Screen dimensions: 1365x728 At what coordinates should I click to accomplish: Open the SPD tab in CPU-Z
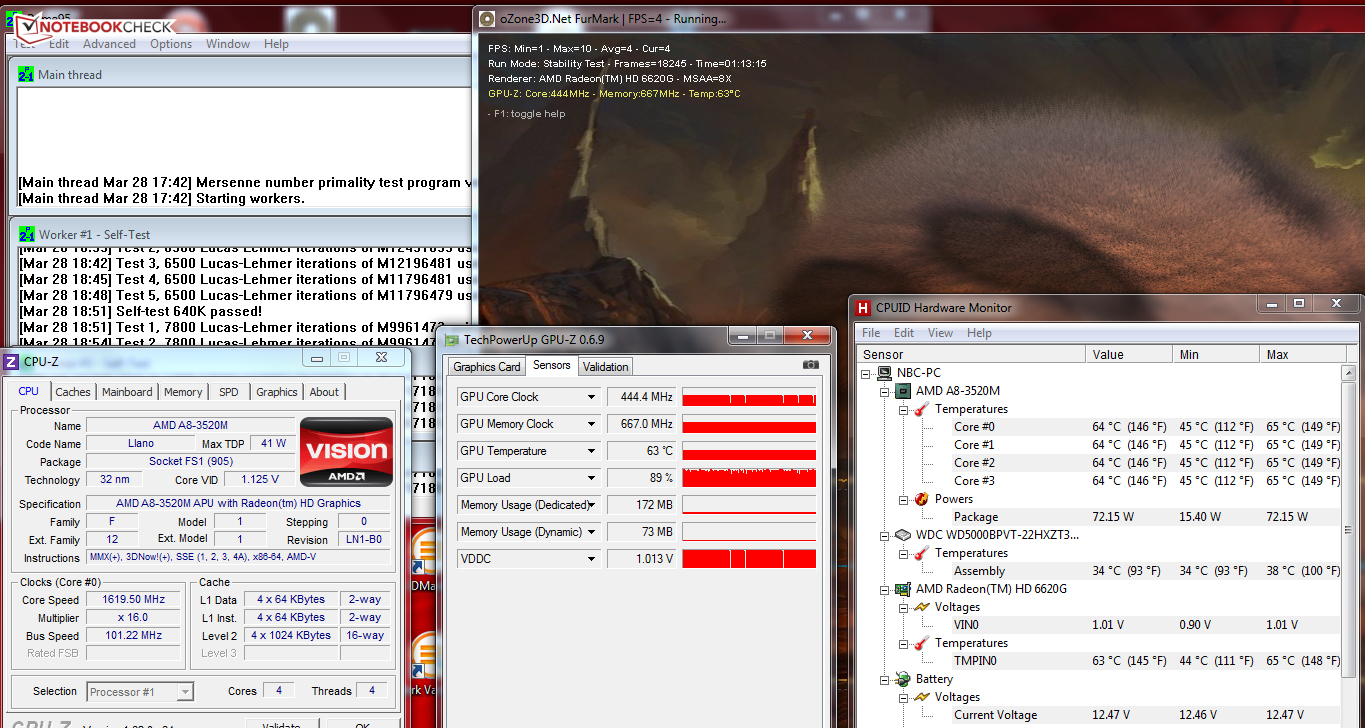pyautogui.click(x=229, y=392)
